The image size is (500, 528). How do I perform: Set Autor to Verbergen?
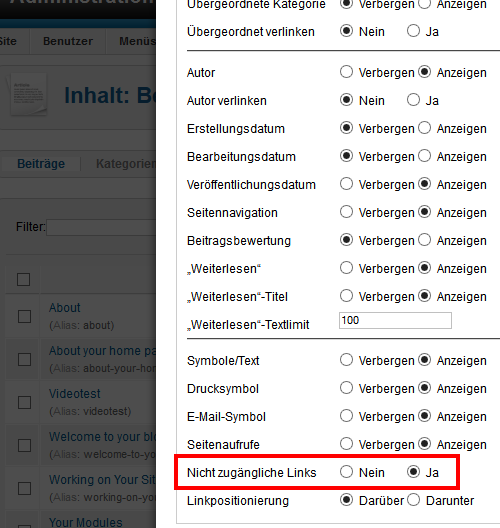pyautogui.click(x=346, y=72)
